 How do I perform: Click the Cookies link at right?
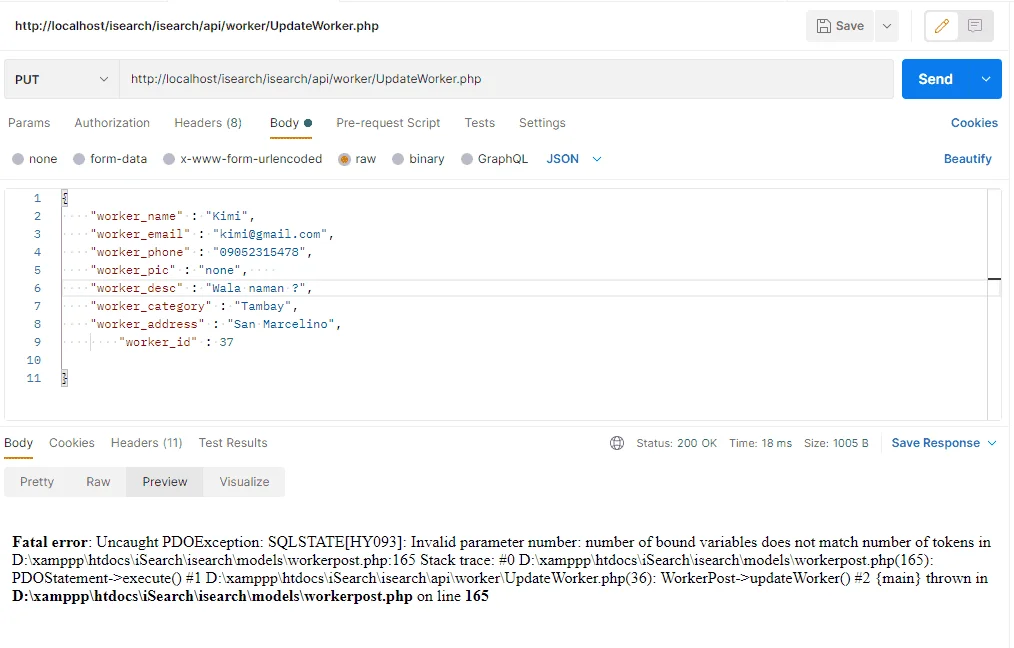pyautogui.click(x=974, y=123)
